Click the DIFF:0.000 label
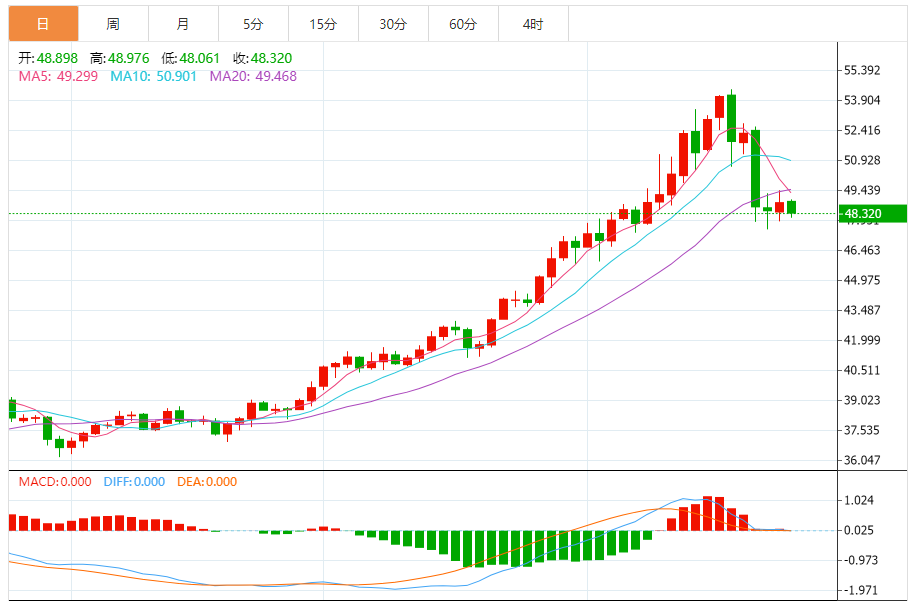 (134, 482)
